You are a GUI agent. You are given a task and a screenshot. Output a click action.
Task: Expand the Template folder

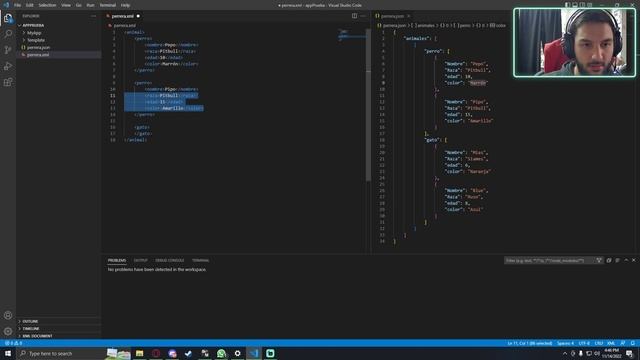(x=58, y=40)
